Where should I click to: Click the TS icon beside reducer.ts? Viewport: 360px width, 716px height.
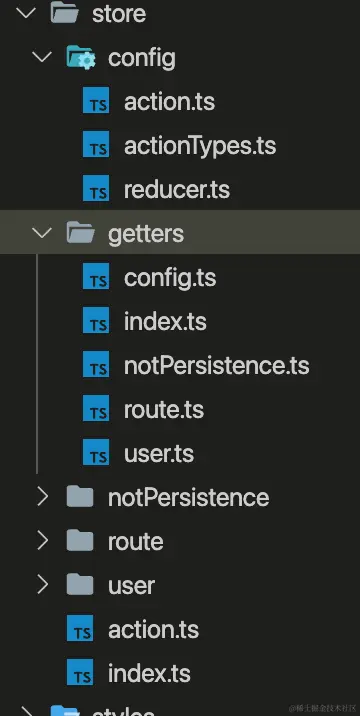96,190
